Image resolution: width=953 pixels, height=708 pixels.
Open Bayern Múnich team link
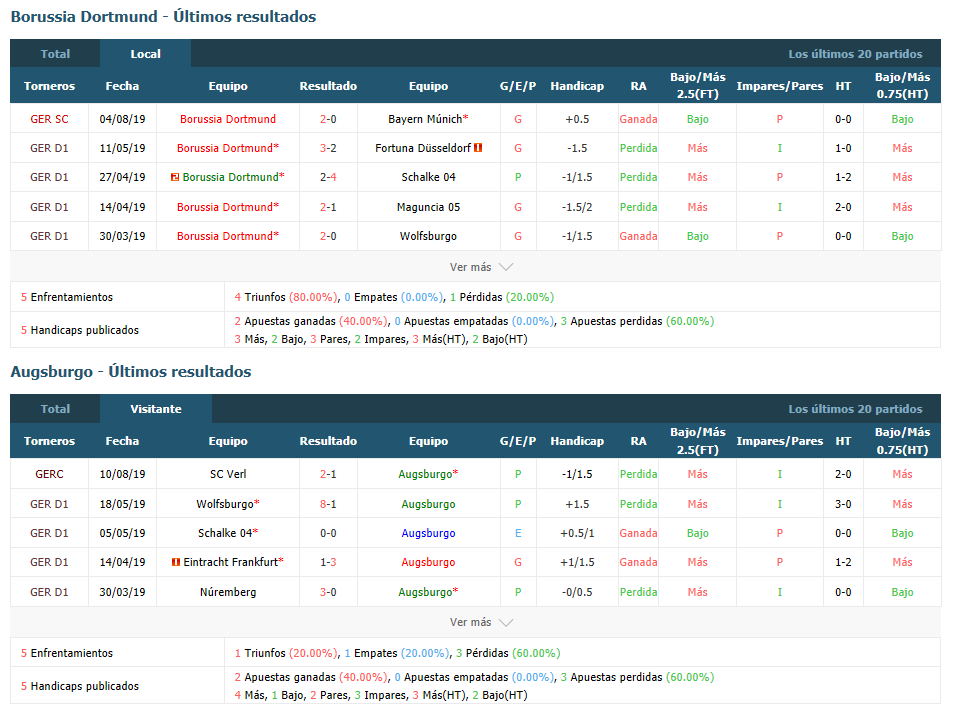point(425,119)
